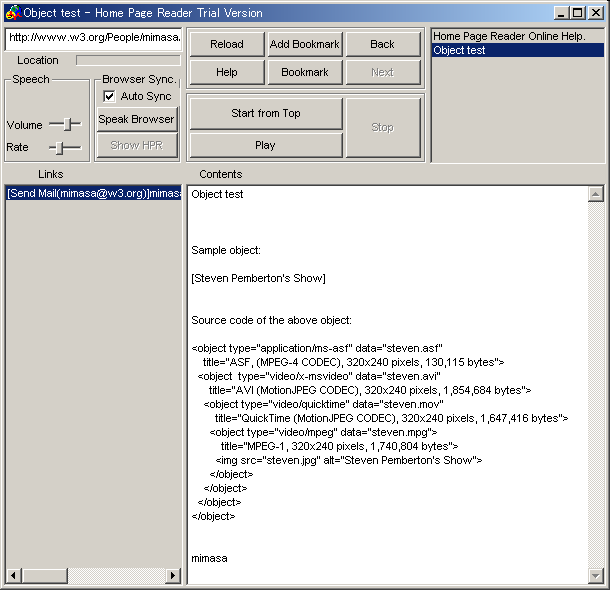Click the Contents scrollbar down arrow
This screenshot has width=610, height=590.
point(596,576)
